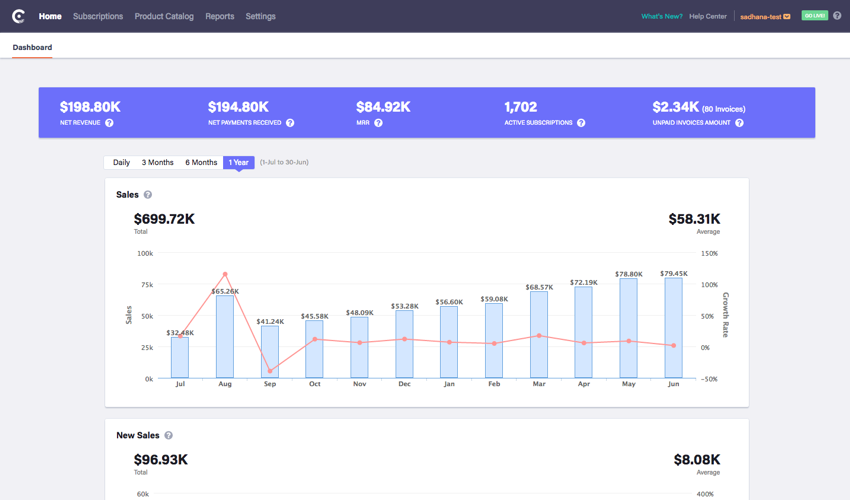Click the top-right question mark icon

[x=837, y=16]
